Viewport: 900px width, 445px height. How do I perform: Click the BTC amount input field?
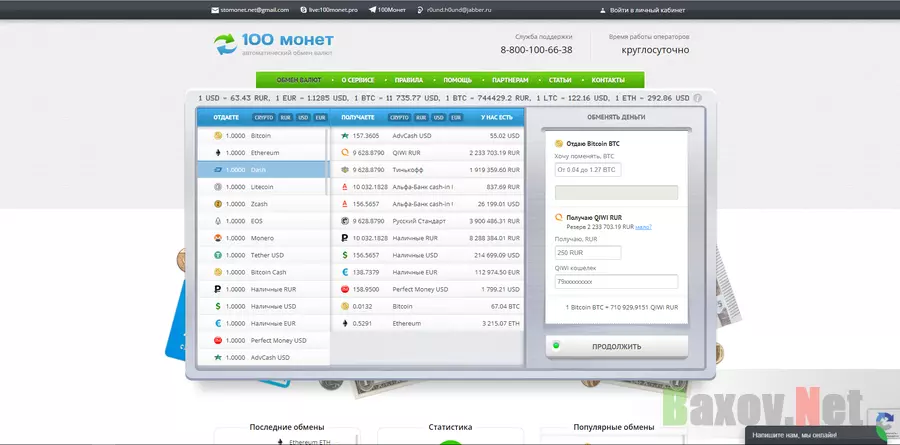pos(588,170)
